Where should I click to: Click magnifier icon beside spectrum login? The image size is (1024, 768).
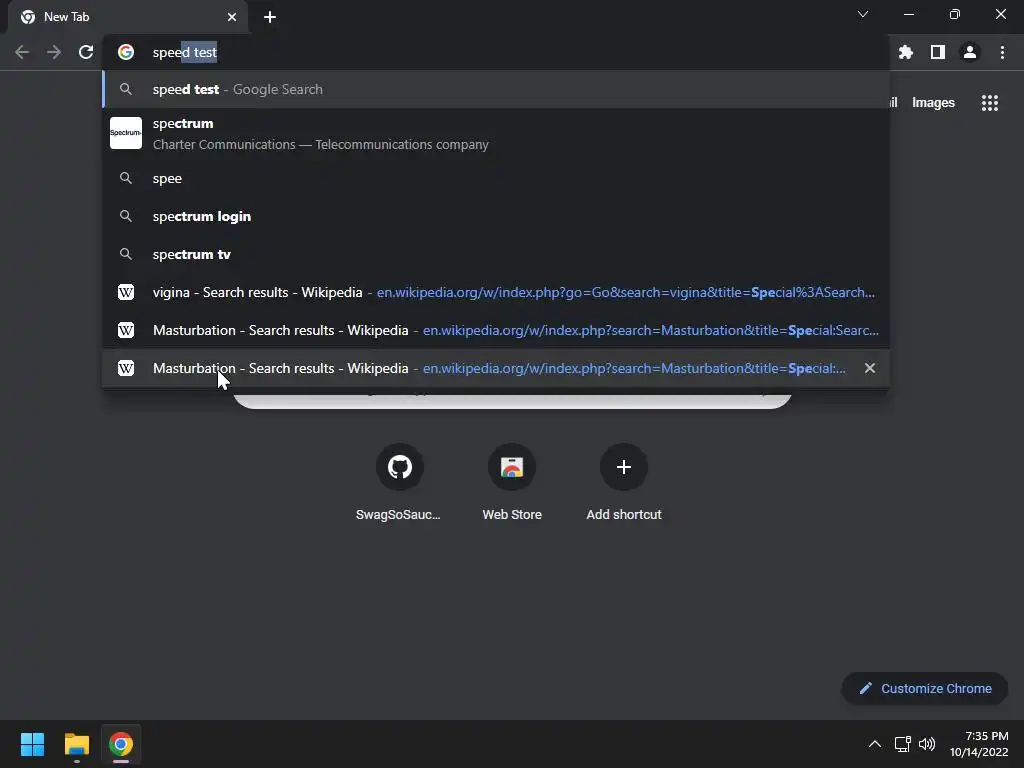click(x=126, y=216)
